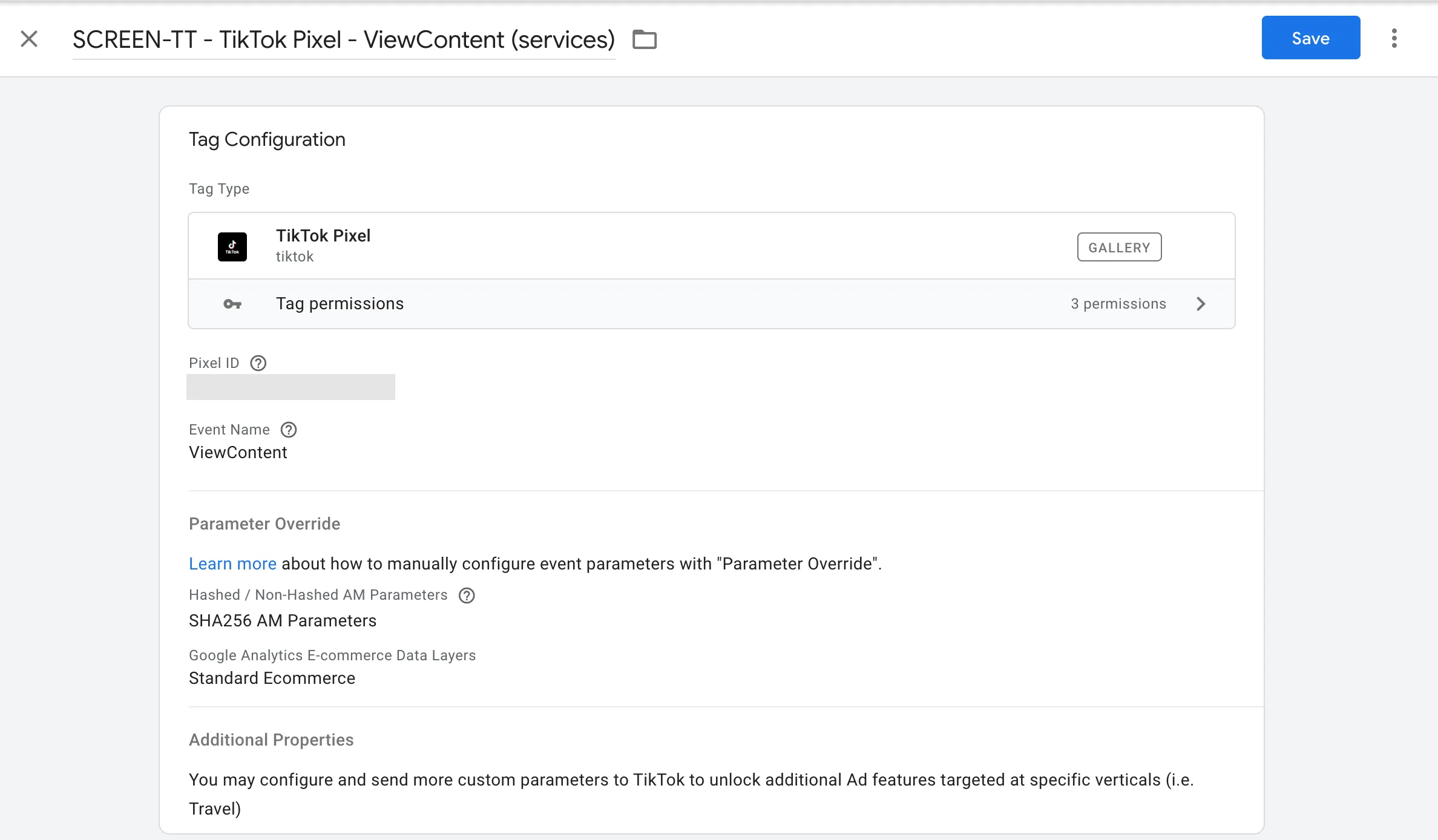This screenshot has height=840, width=1438.
Task: Click the Tag Configuration heading
Action: coord(267,139)
